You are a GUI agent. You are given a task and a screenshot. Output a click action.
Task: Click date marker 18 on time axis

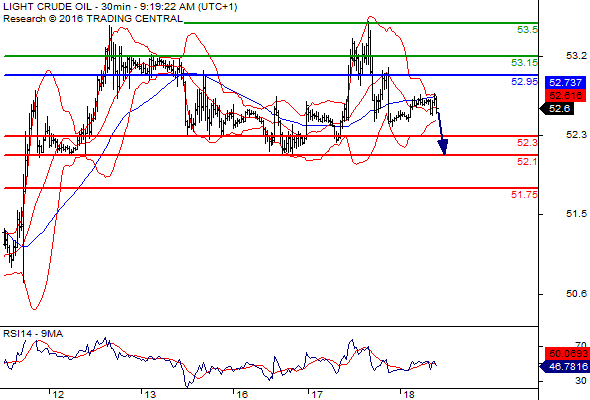click(x=409, y=394)
